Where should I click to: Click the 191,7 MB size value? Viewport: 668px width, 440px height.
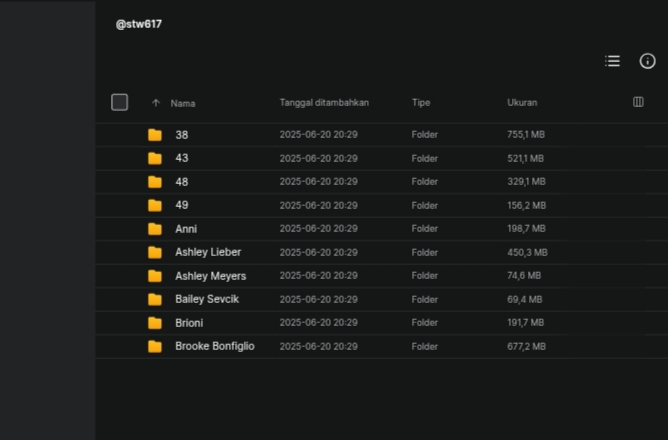click(525, 322)
